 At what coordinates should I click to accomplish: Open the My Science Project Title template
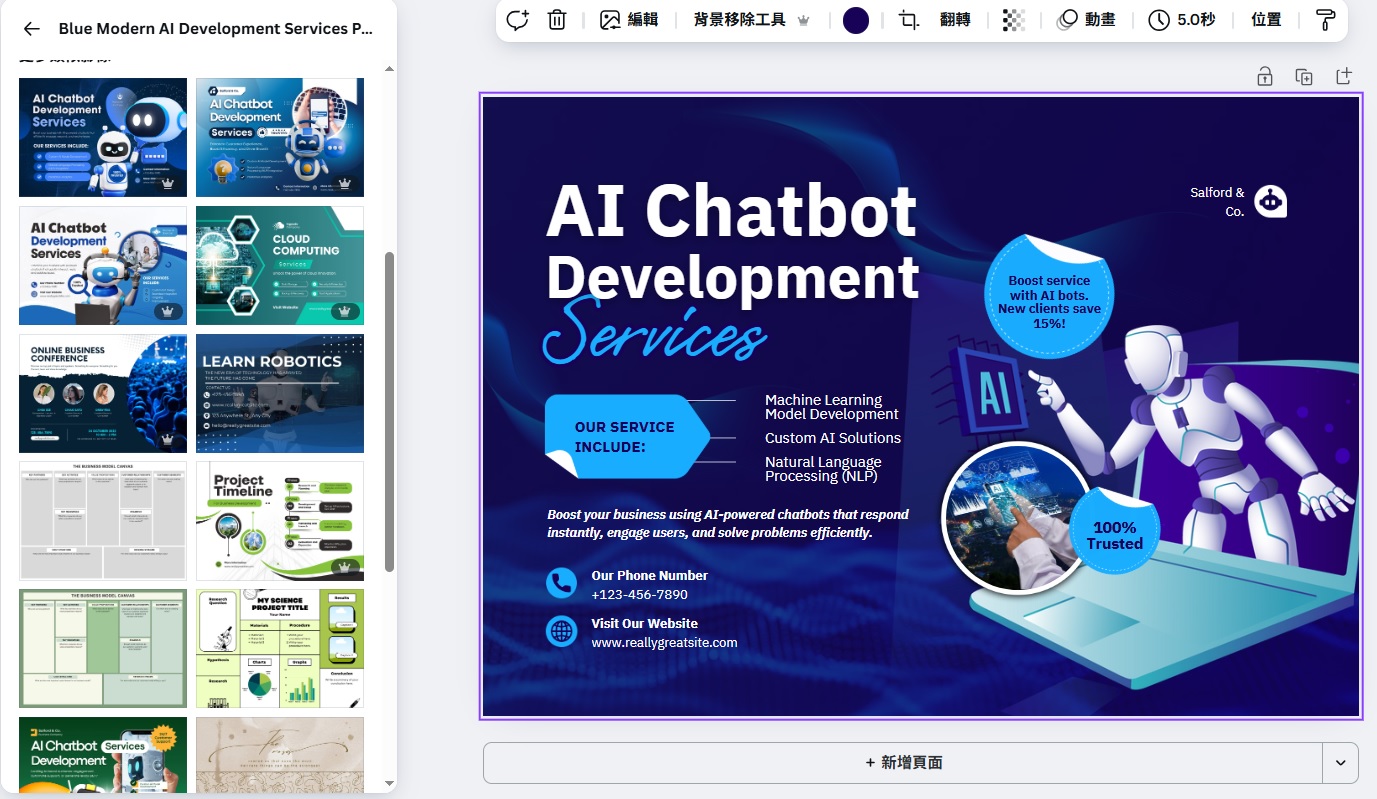coord(280,648)
